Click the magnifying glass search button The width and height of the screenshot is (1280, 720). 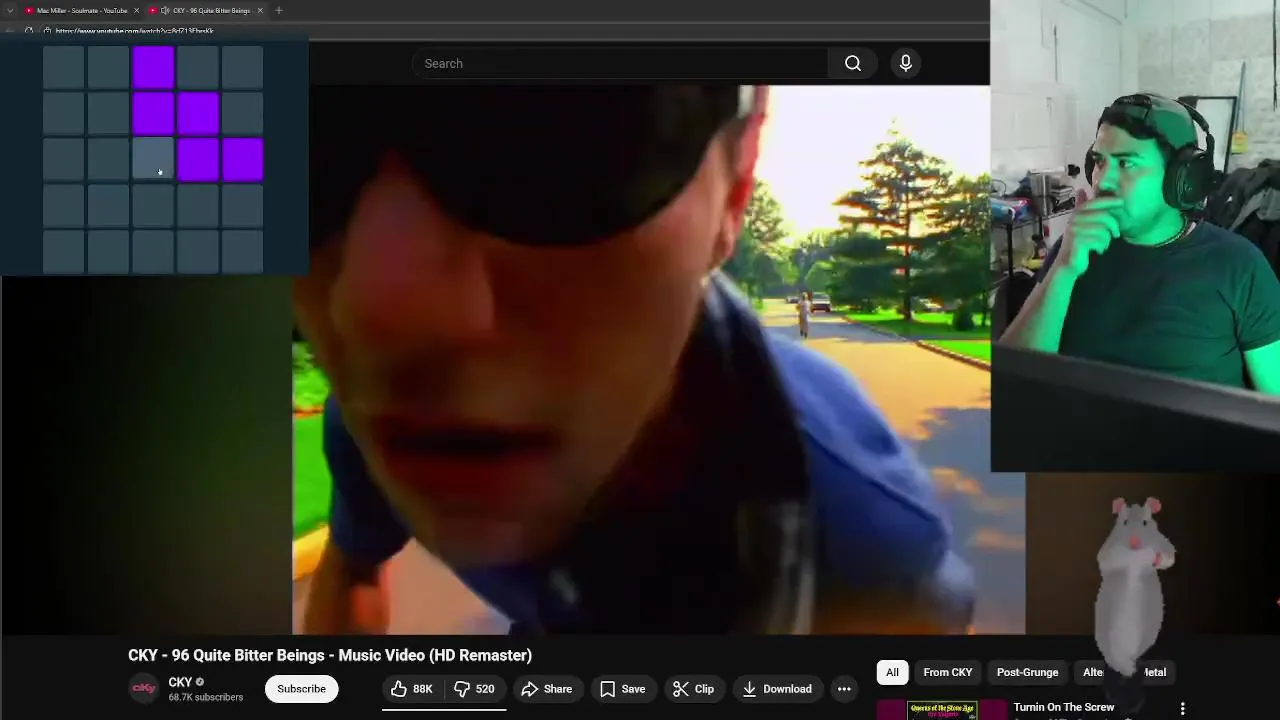(853, 63)
